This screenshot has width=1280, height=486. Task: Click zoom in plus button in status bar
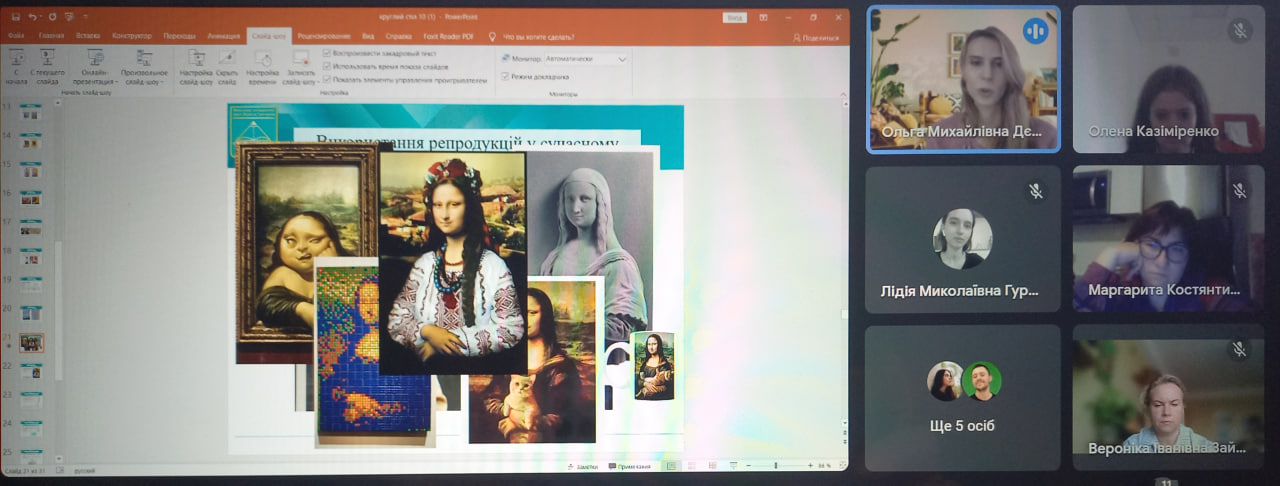pyautogui.click(x=809, y=466)
